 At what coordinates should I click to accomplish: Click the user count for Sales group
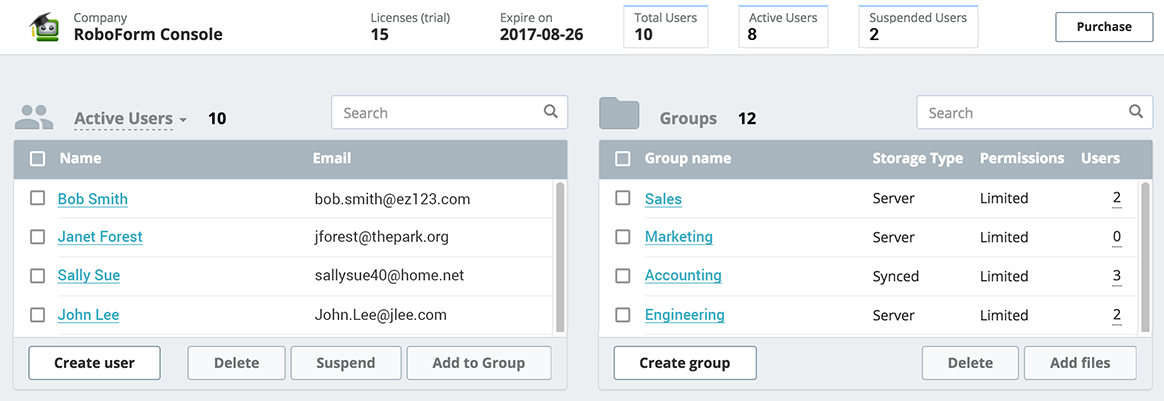point(1116,198)
